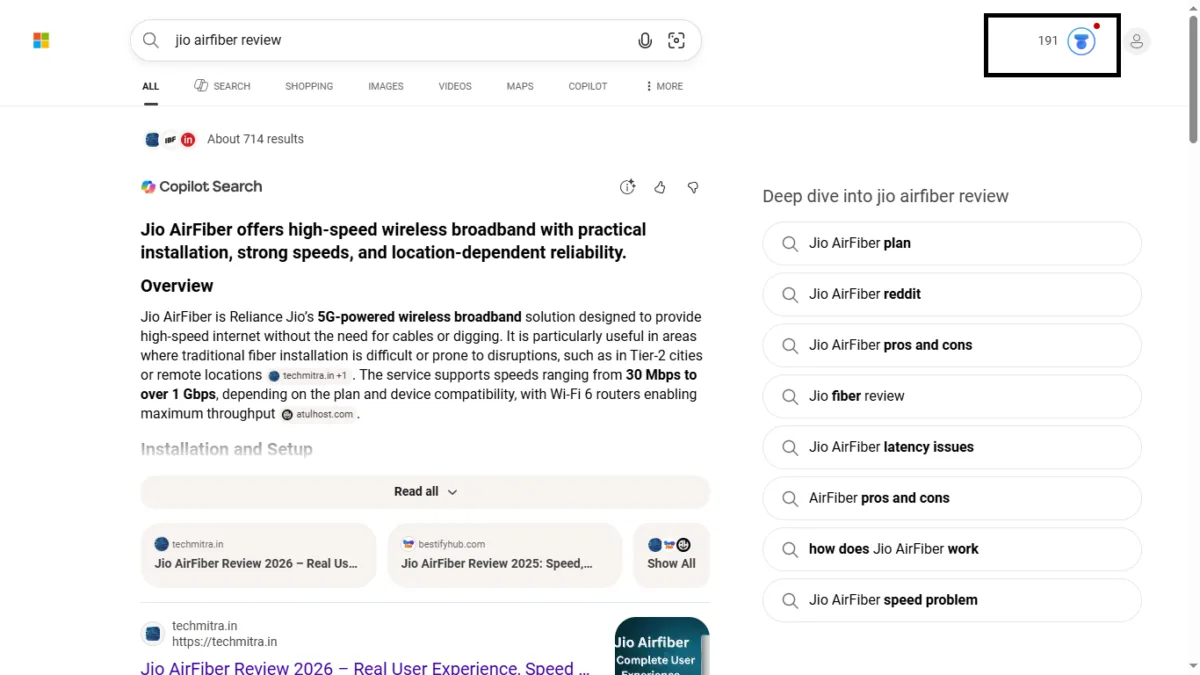Click the Copilot Search logo
This screenshot has height=675, width=1200.
[x=148, y=187]
